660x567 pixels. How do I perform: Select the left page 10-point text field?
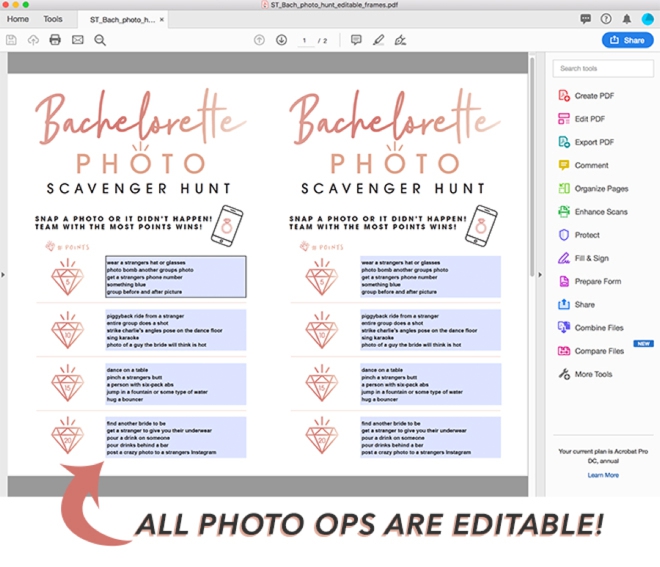point(176,330)
